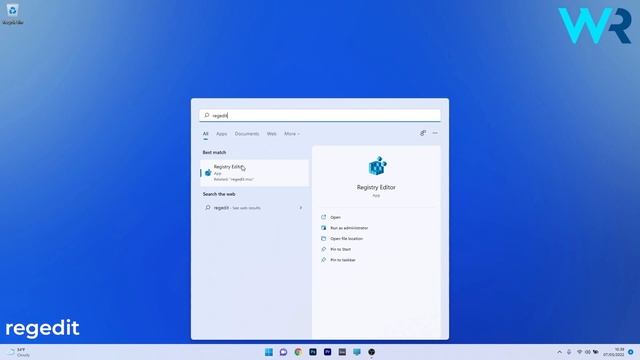Open the black circular taskbar app
Image resolution: width=640 pixels, height=360 pixels.
click(371, 352)
